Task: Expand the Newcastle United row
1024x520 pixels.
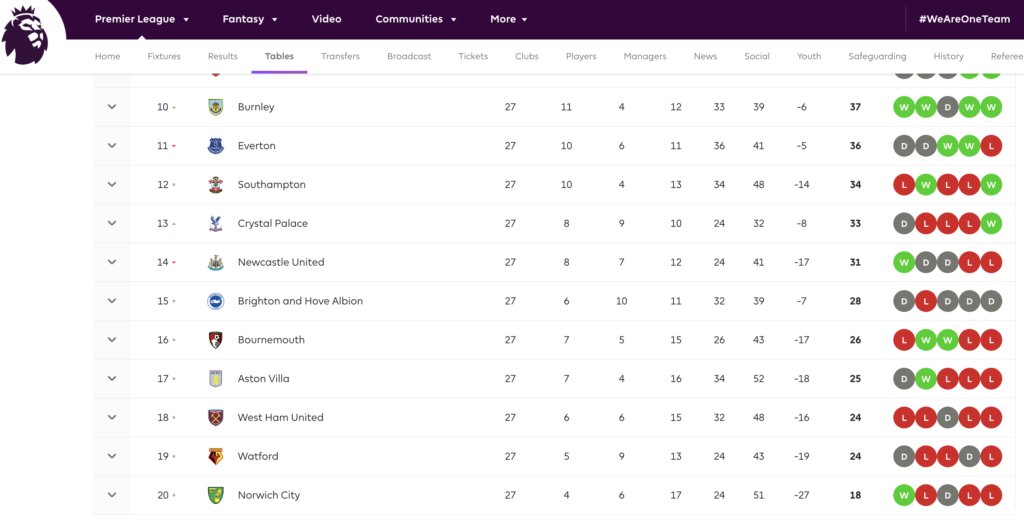Action: [112, 262]
